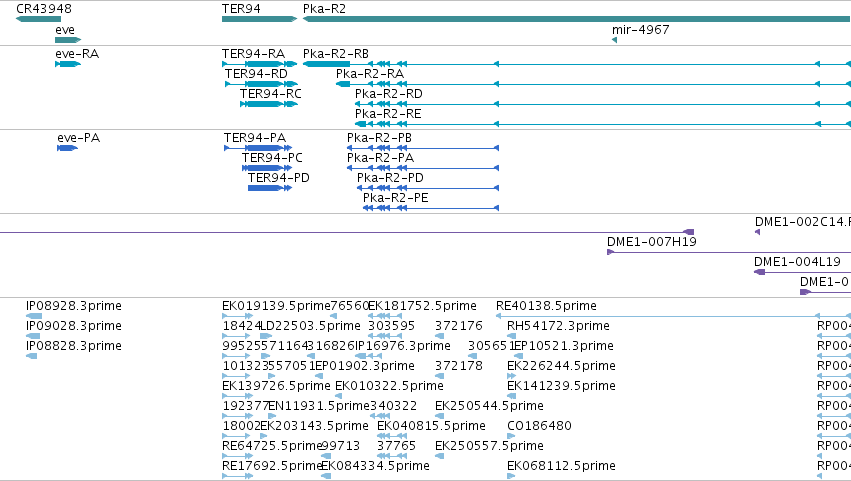851x481 pixels.
Task: Open the EK068112.5prime EST label
Action: point(561,467)
